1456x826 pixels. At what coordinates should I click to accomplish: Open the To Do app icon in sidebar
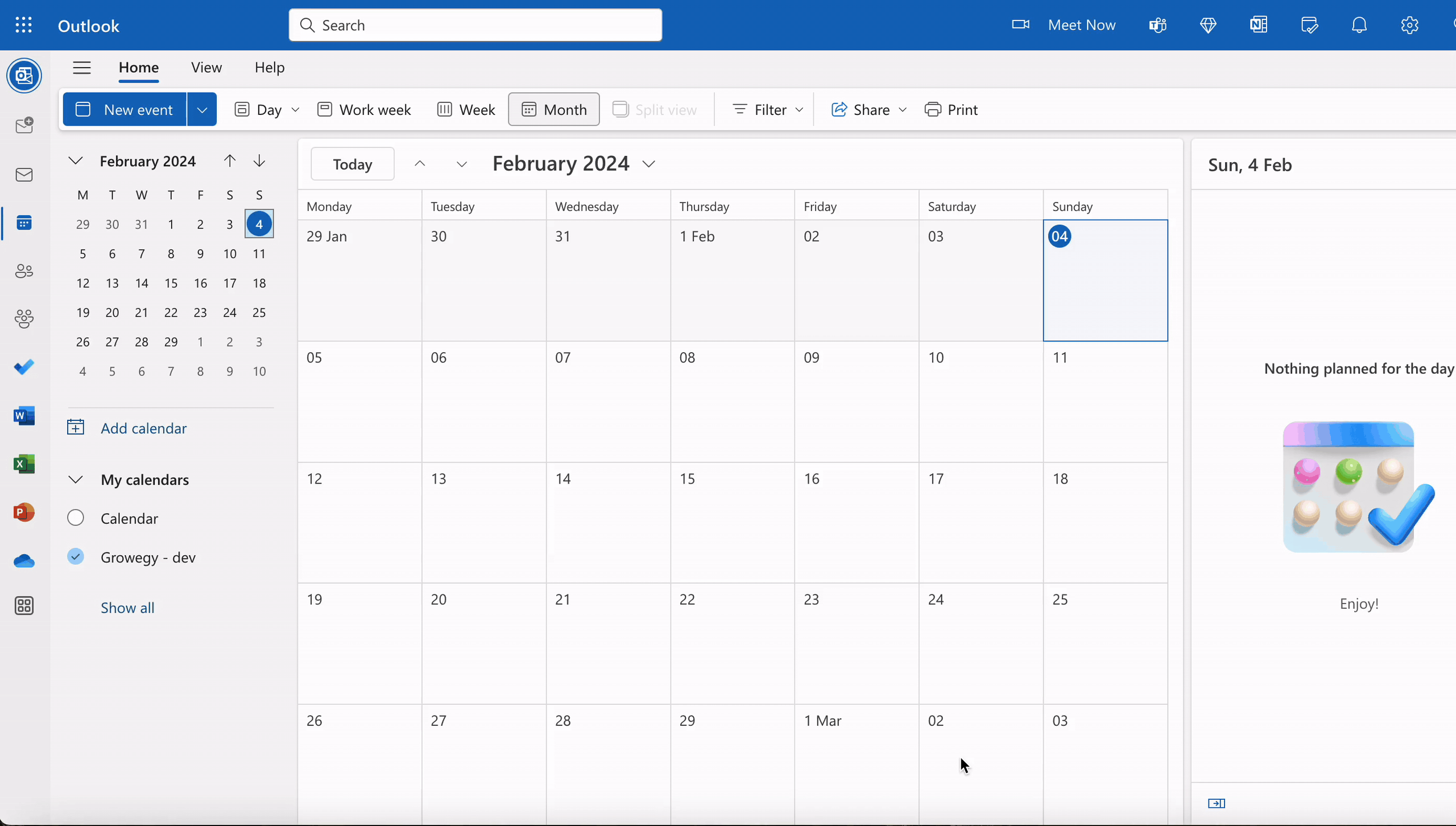click(24, 367)
